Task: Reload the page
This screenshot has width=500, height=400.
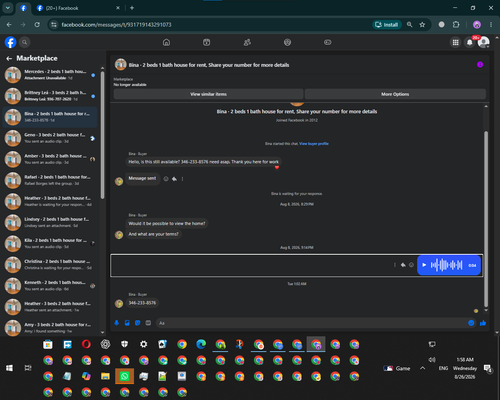Action: pos(37,25)
